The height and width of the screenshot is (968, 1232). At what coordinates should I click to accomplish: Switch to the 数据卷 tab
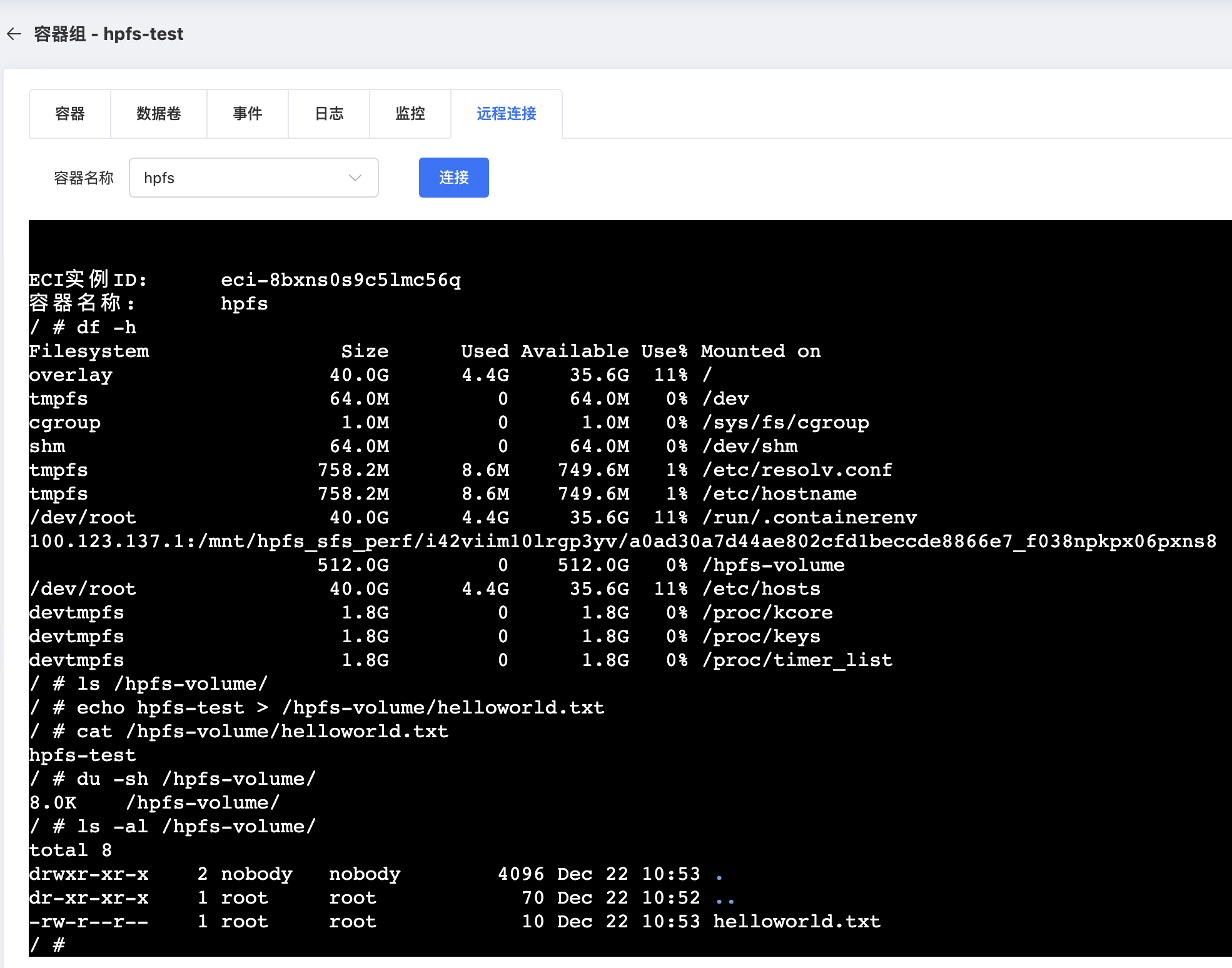(159, 114)
